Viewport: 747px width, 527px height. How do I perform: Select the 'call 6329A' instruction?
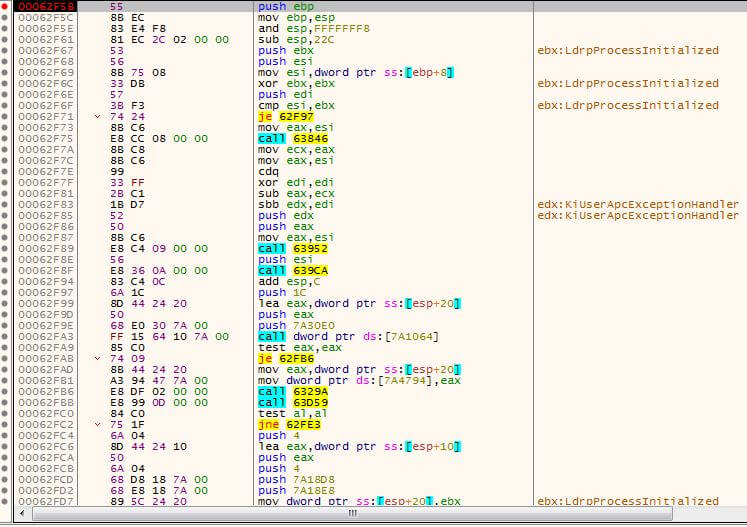point(293,392)
